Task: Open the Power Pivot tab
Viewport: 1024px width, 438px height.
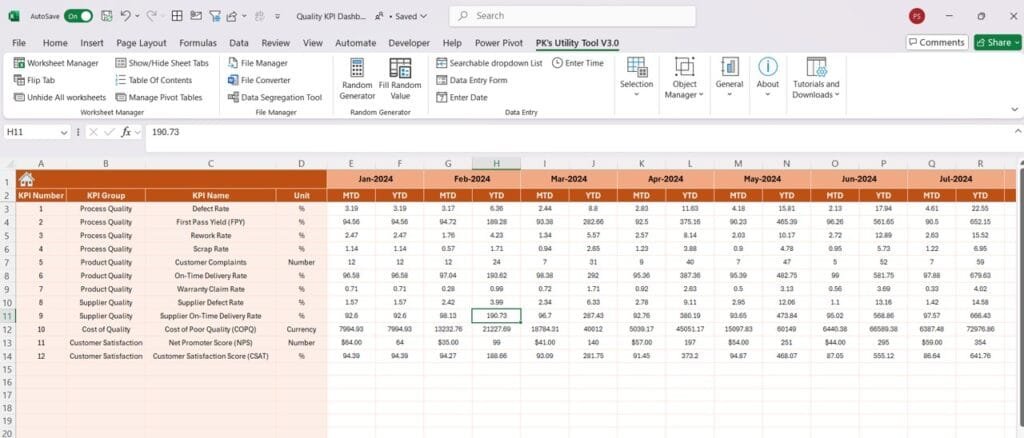Action: coord(499,42)
